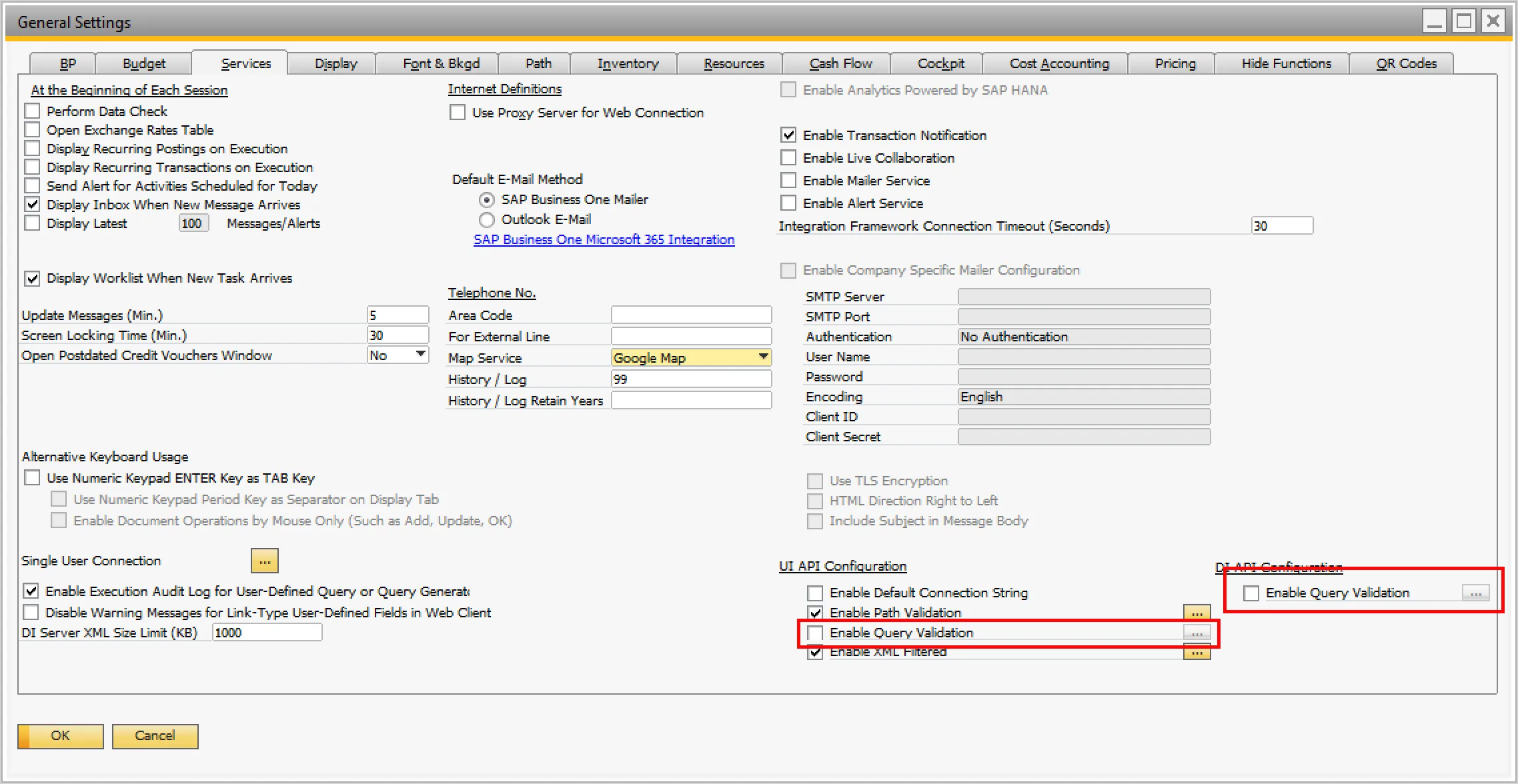Uncheck Enable XML Filtered checkbox
The image size is (1518, 784).
point(815,653)
